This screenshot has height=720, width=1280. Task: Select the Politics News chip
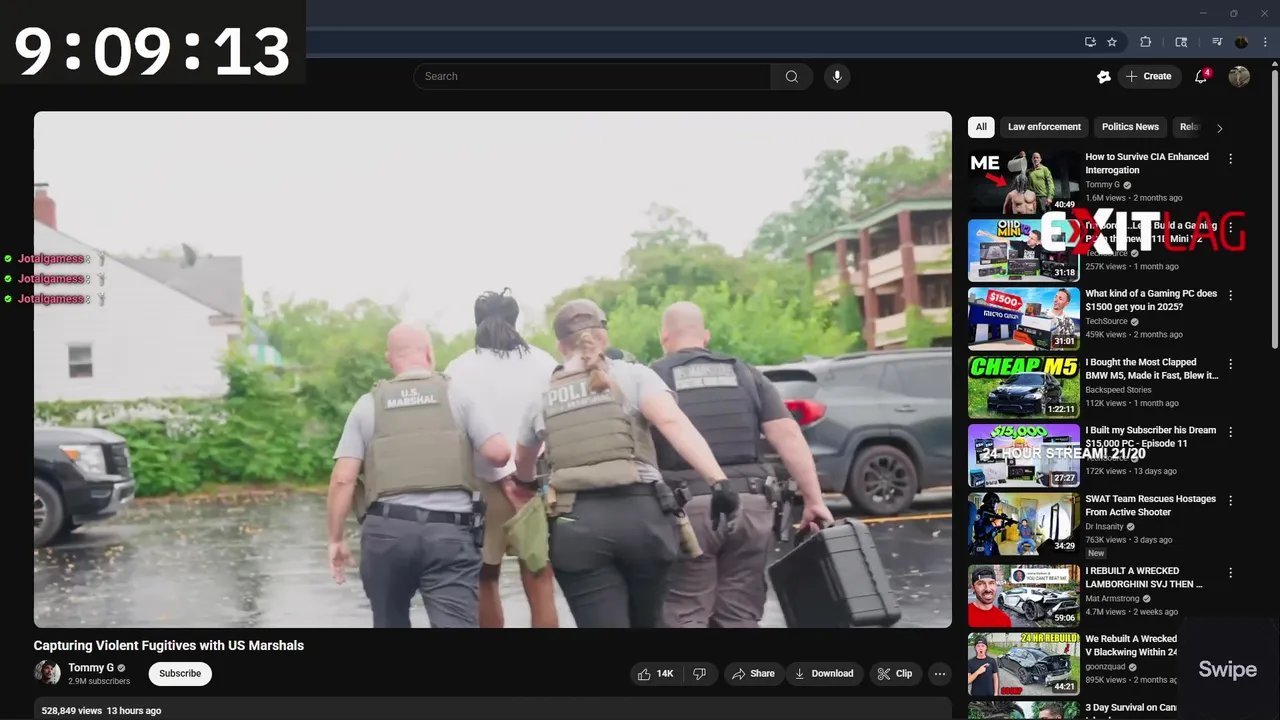point(1130,127)
